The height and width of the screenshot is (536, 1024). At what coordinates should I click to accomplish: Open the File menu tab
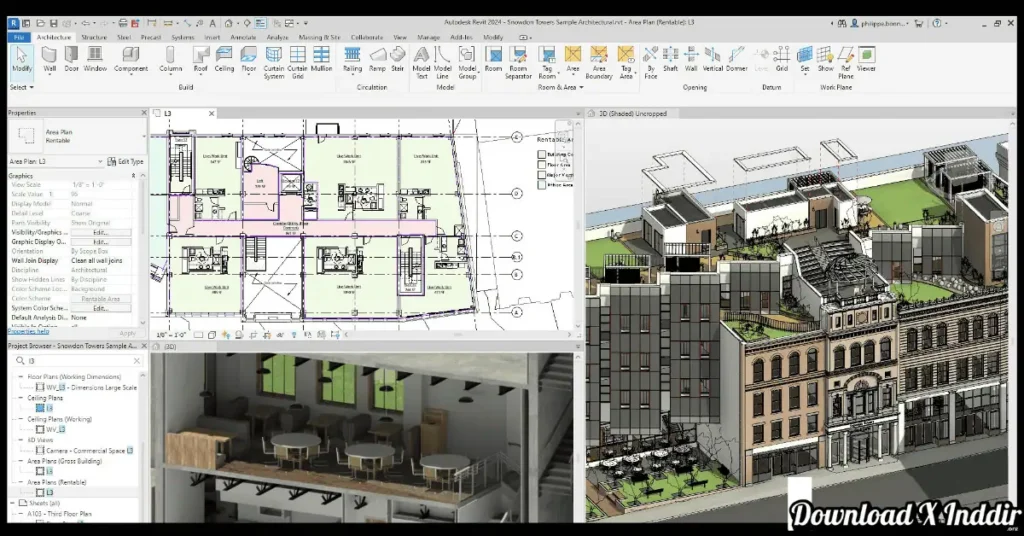pos(19,37)
